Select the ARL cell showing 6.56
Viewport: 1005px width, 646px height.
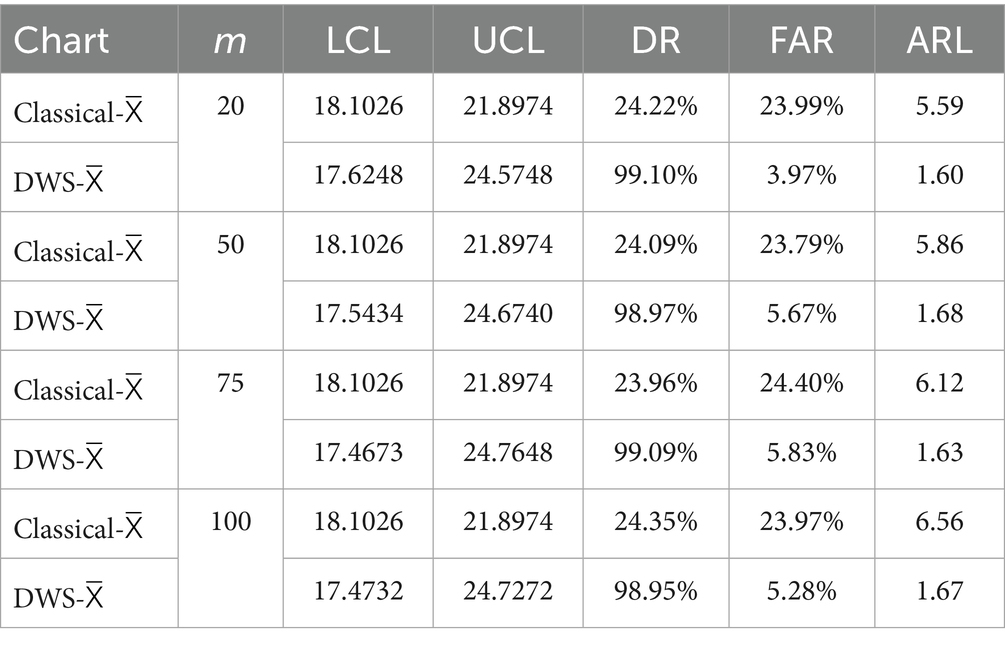(x=938, y=522)
